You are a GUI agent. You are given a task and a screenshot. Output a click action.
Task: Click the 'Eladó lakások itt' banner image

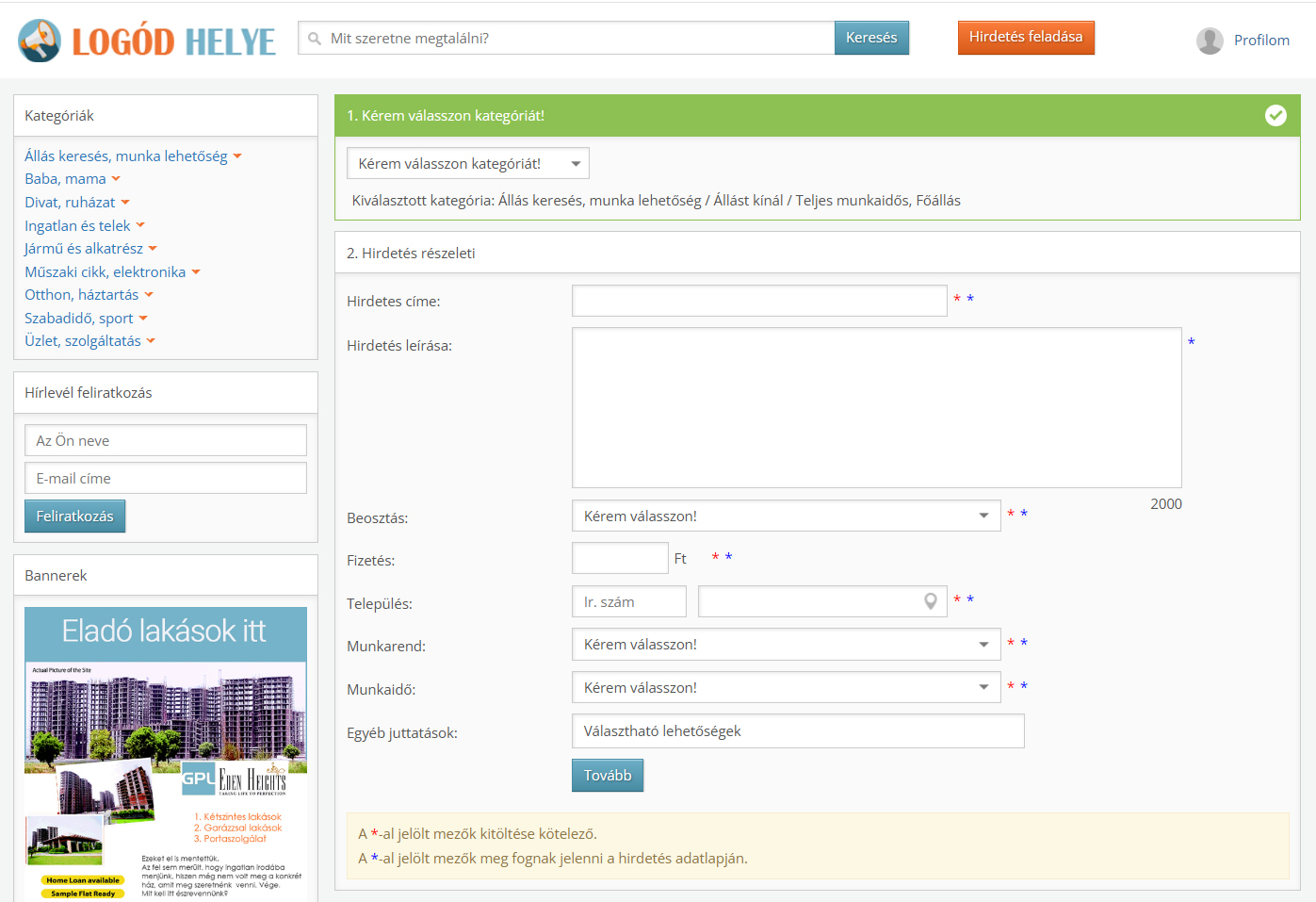166,752
